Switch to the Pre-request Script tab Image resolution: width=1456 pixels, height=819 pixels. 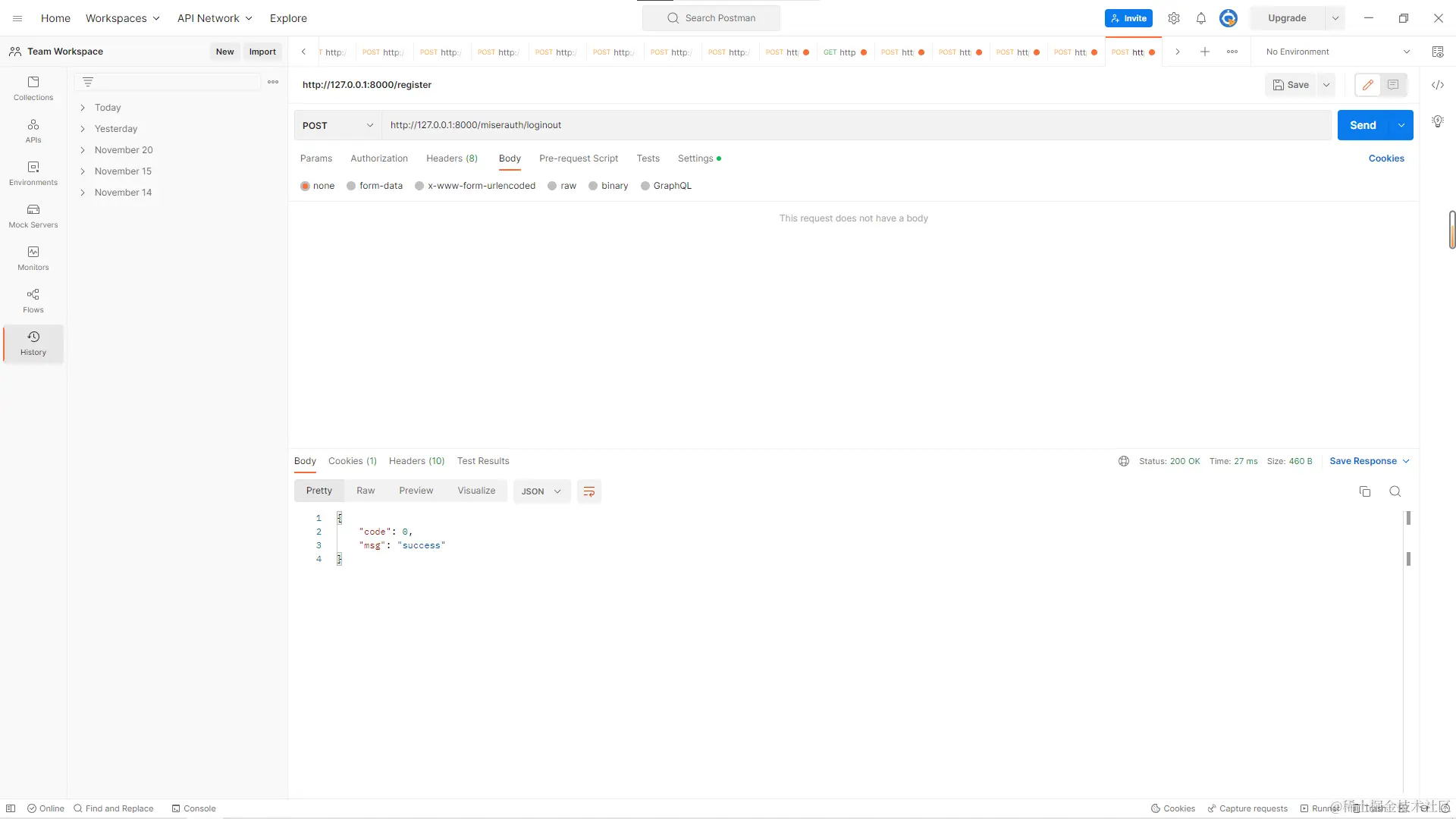579,158
